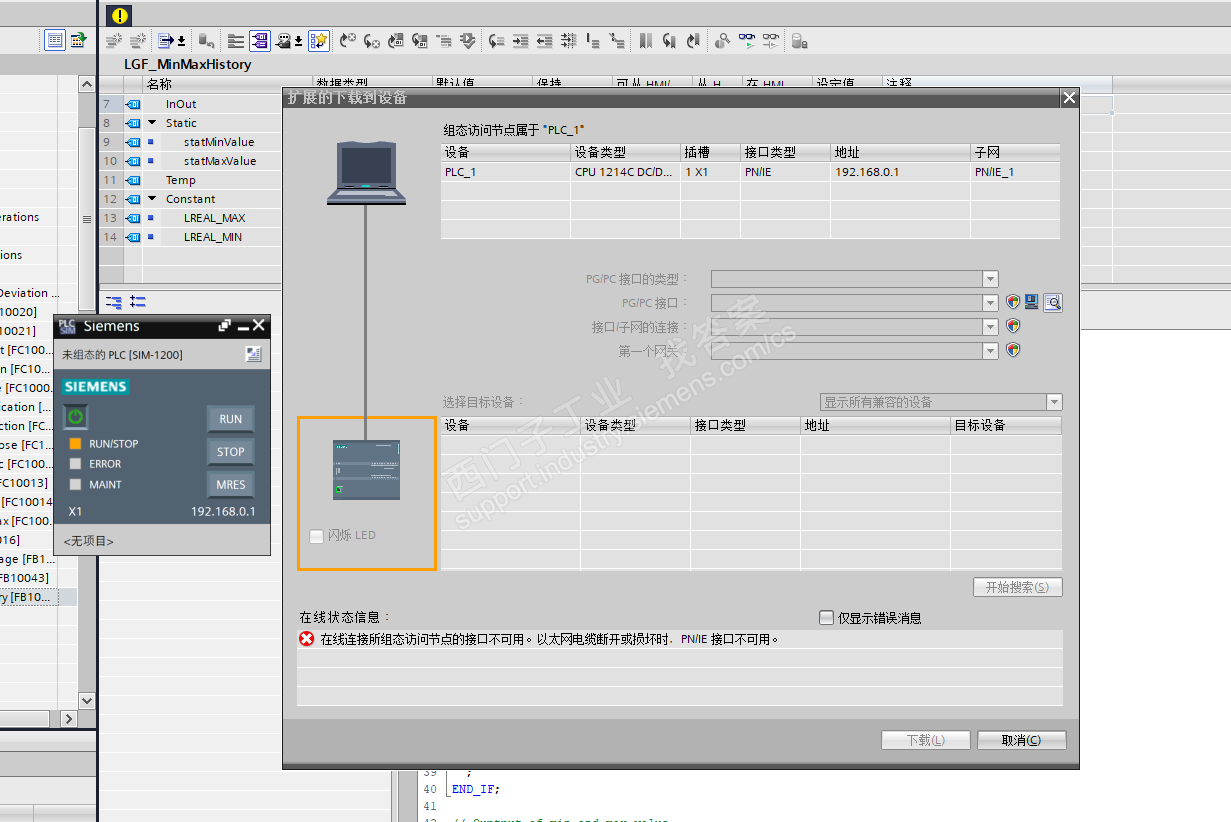Viewport: 1231px width, 822px height.
Task: Open the PG/PC 接口的类型 dropdown
Action: [x=990, y=279]
